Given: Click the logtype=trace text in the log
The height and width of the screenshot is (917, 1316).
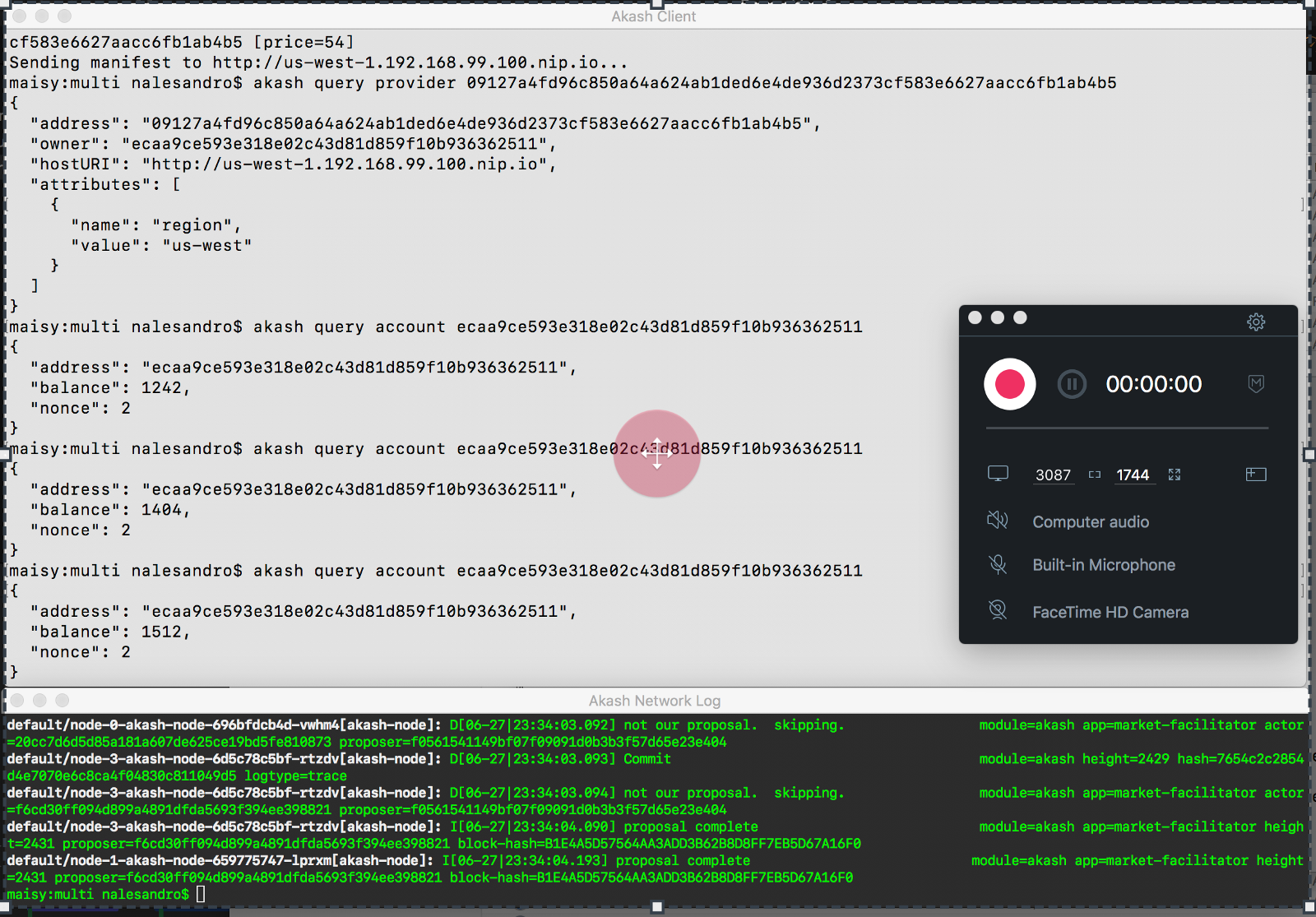Looking at the screenshot, I should (295, 776).
